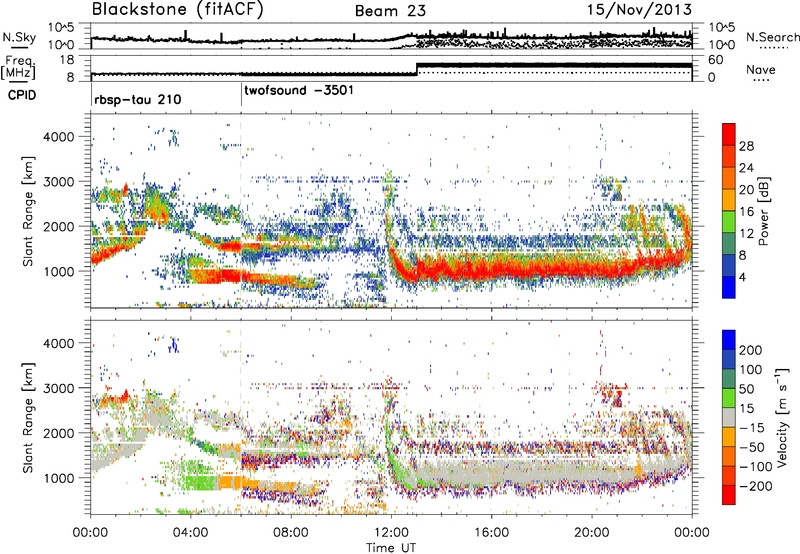Click the "04:00" time axis tick label
The width and height of the screenshot is (800, 554).
tap(190, 532)
